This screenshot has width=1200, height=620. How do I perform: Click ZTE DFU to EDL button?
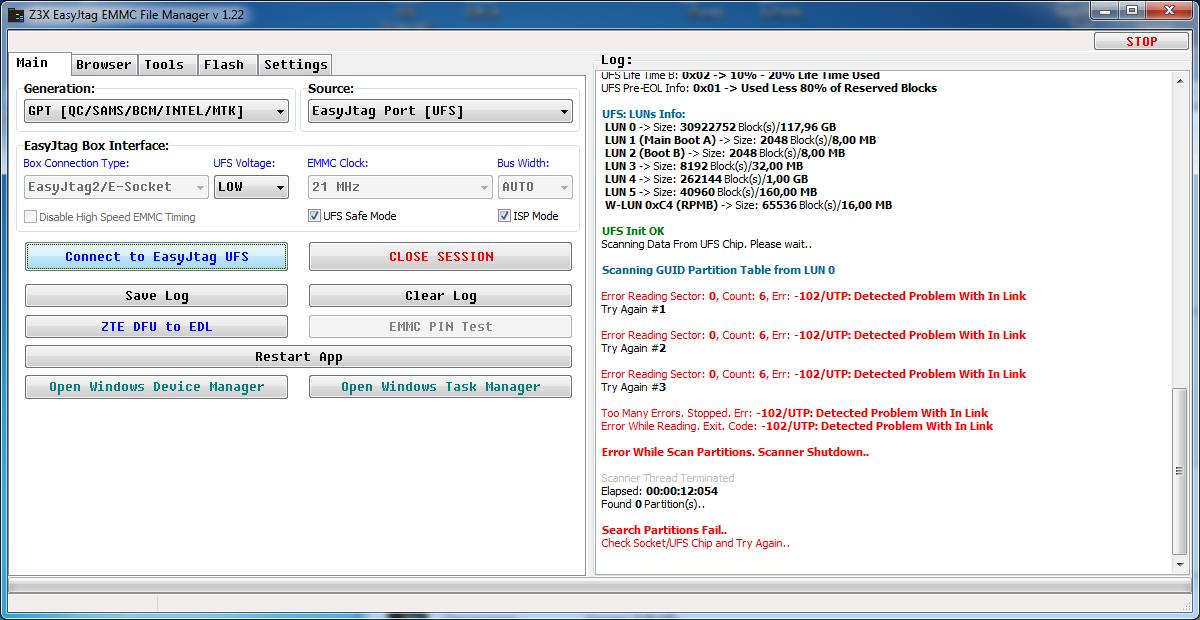pos(156,327)
